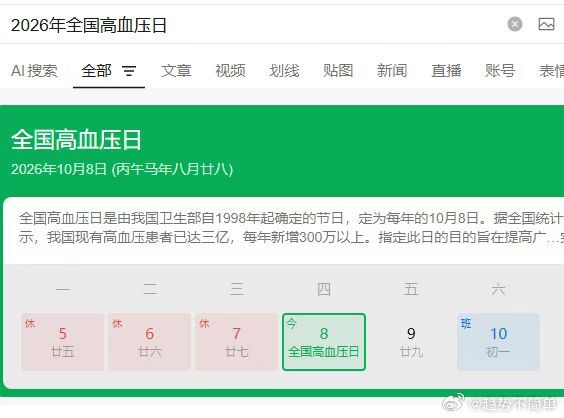Switch to the 划线 tab
Viewport: 564px width, 418px height.
pos(284,71)
